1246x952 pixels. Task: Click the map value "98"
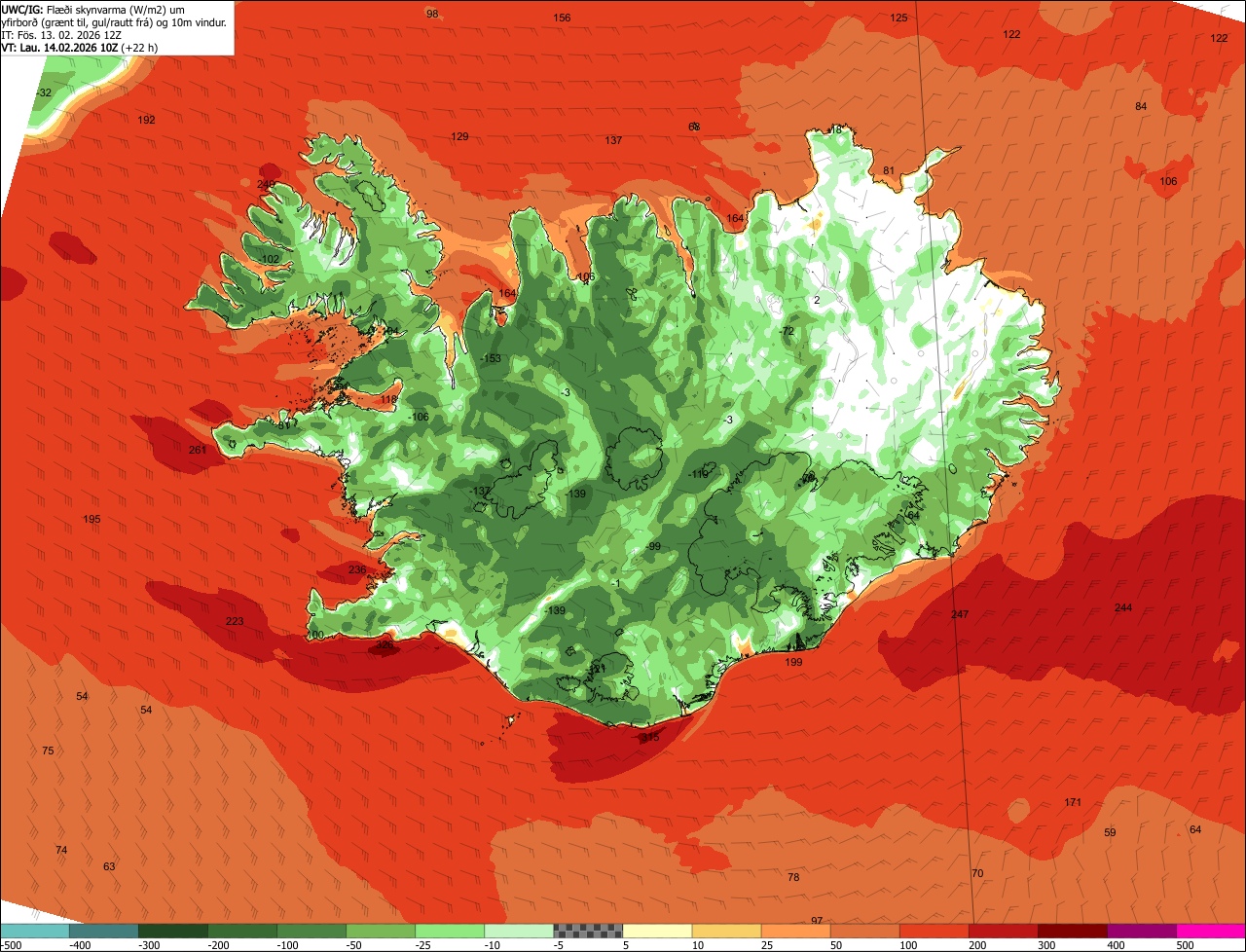tap(432, 14)
